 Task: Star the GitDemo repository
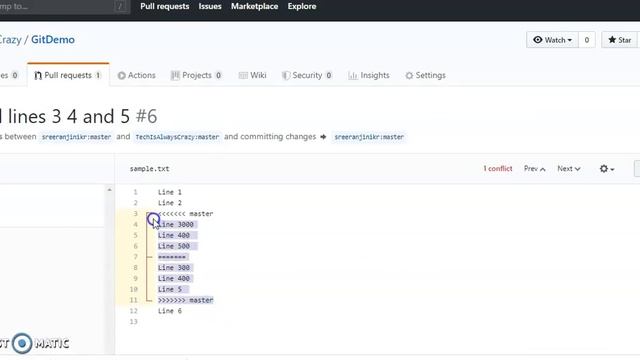(620, 40)
